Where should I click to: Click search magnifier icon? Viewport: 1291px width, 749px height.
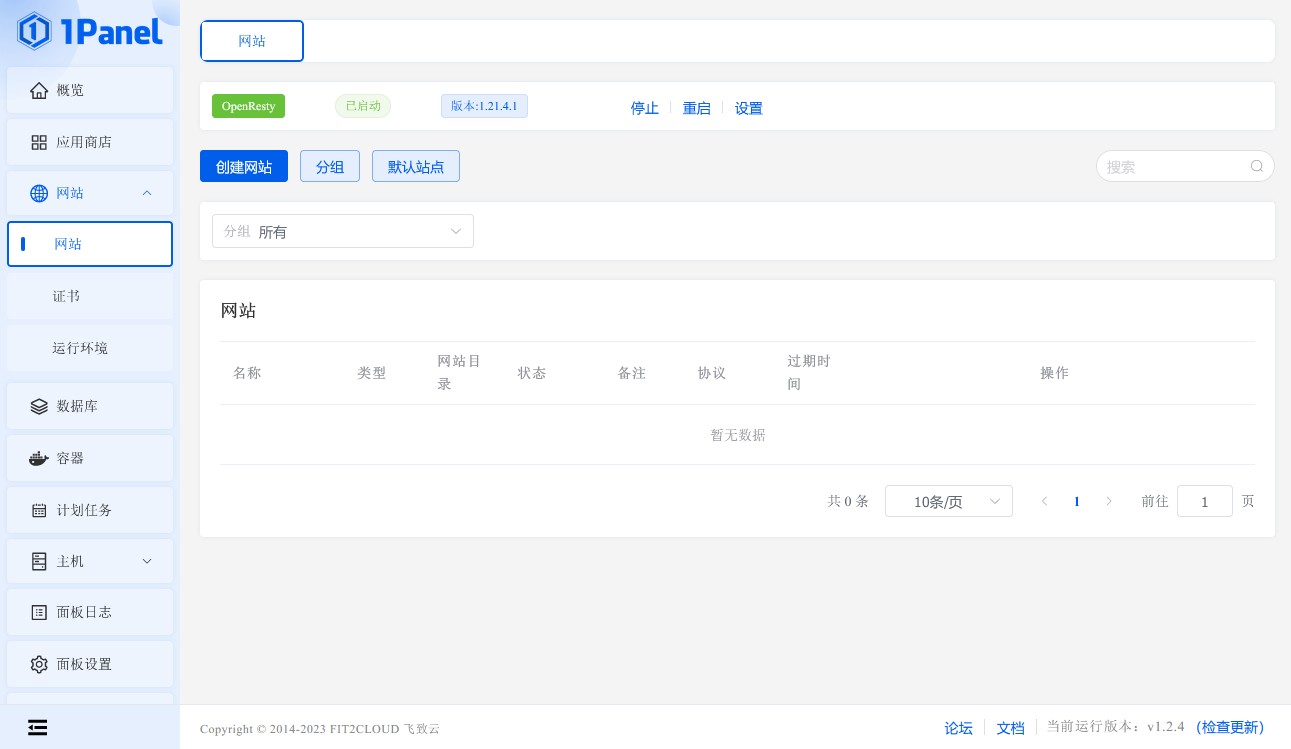[1257, 166]
